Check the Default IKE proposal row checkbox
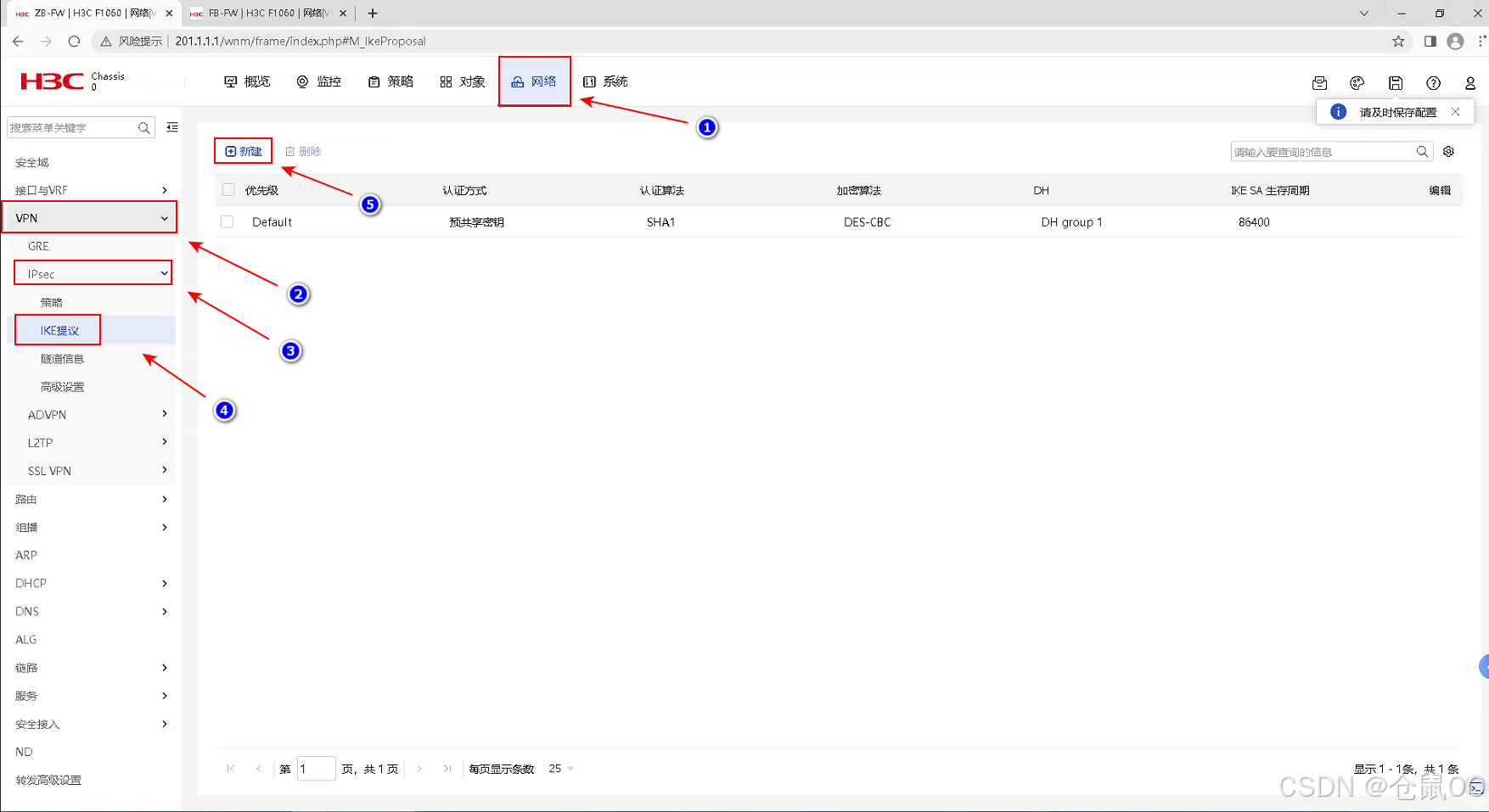The width and height of the screenshot is (1489, 812). [228, 221]
